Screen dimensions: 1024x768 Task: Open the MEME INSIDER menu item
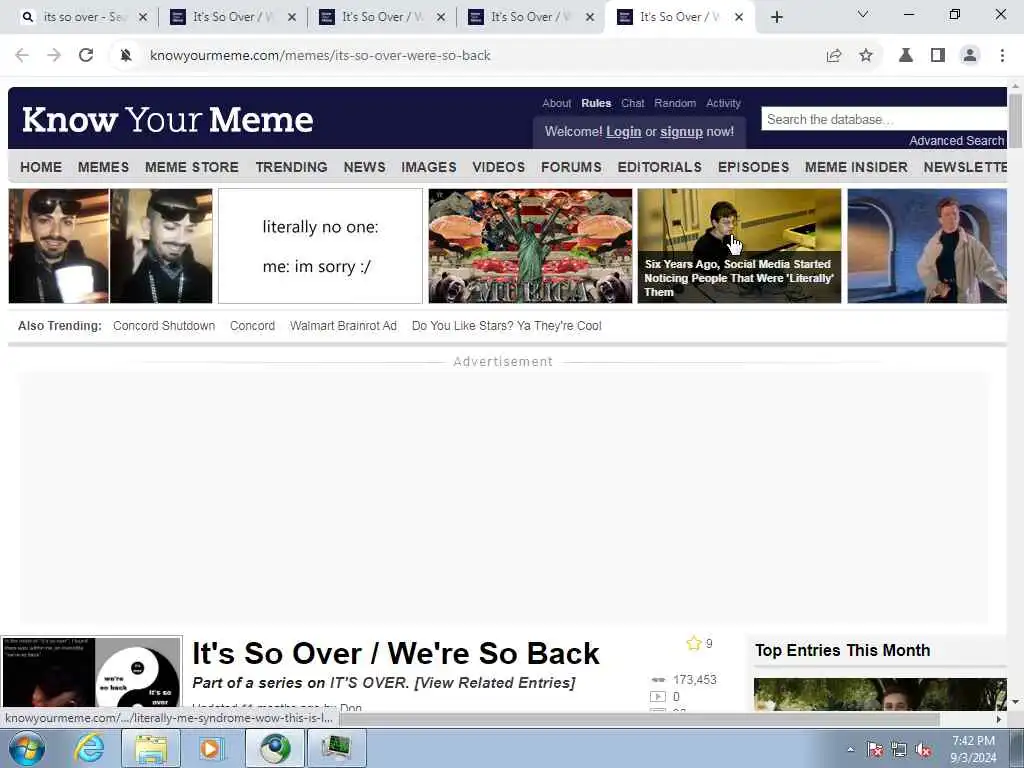click(x=856, y=167)
